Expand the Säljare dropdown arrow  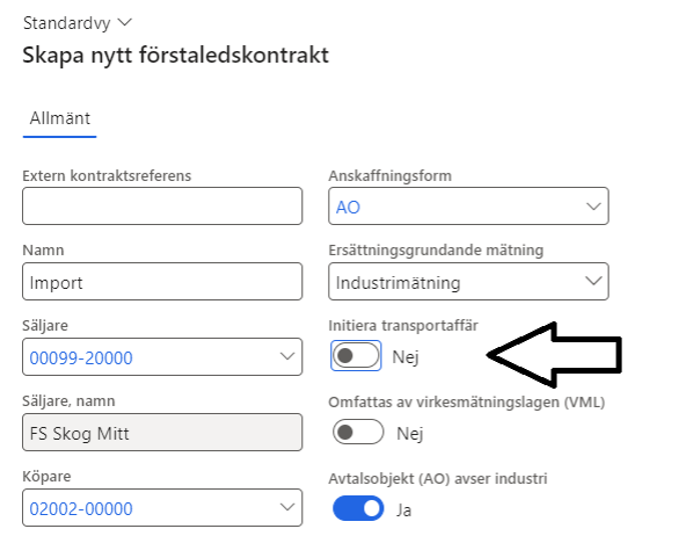pyautogui.click(x=287, y=356)
